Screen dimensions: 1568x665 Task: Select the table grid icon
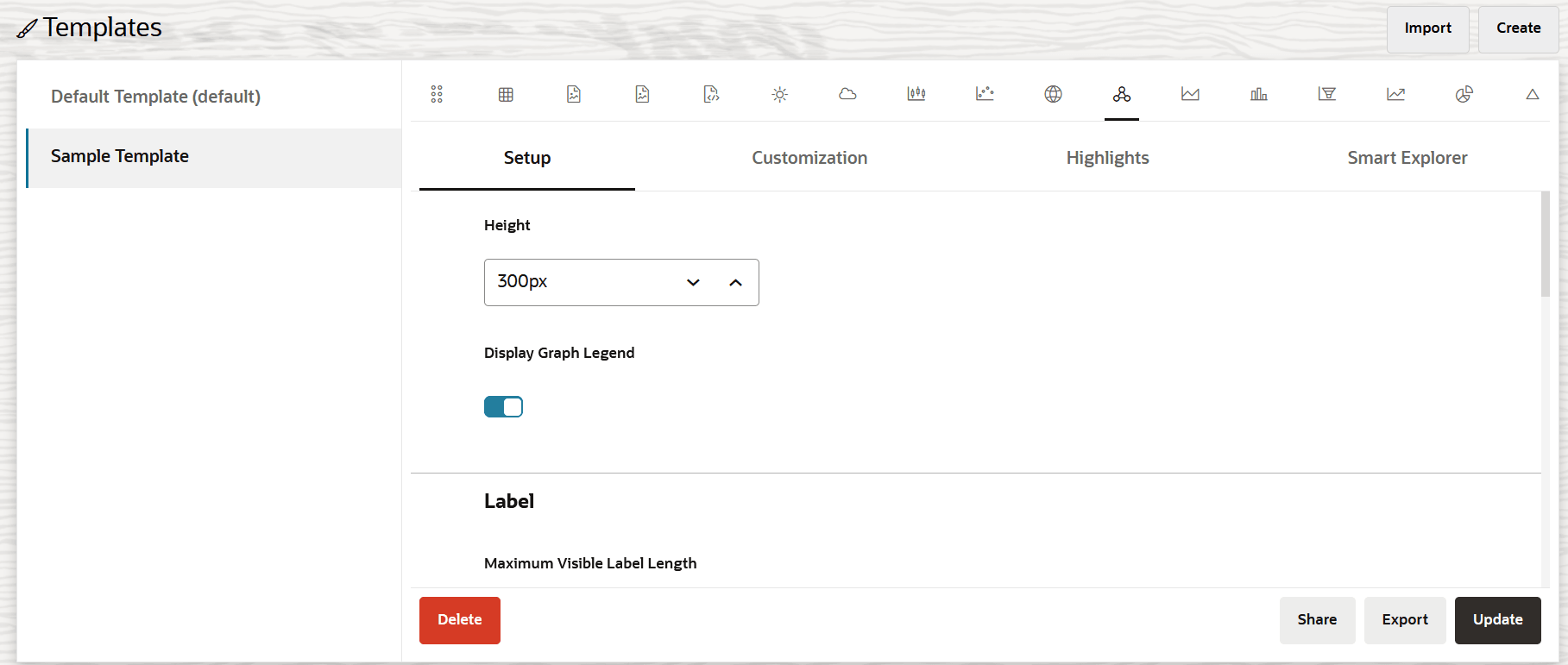[506, 94]
